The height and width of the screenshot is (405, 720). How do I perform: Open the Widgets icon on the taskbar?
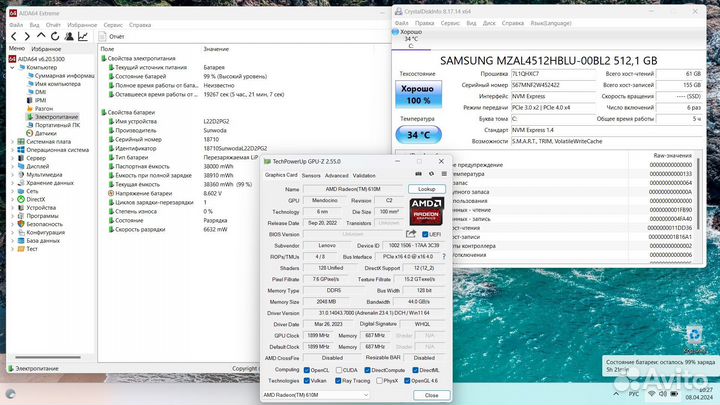point(10,394)
